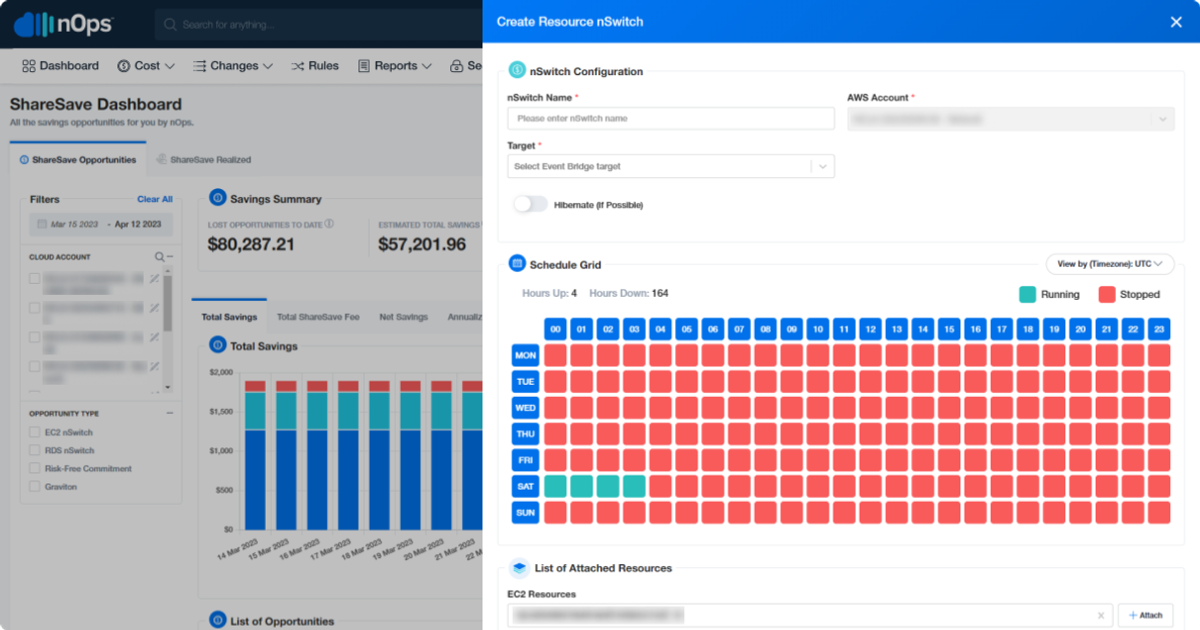Click the Changes icon in the navigation
Viewport: 1200px width, 630px height.
(x=200, y=66)
